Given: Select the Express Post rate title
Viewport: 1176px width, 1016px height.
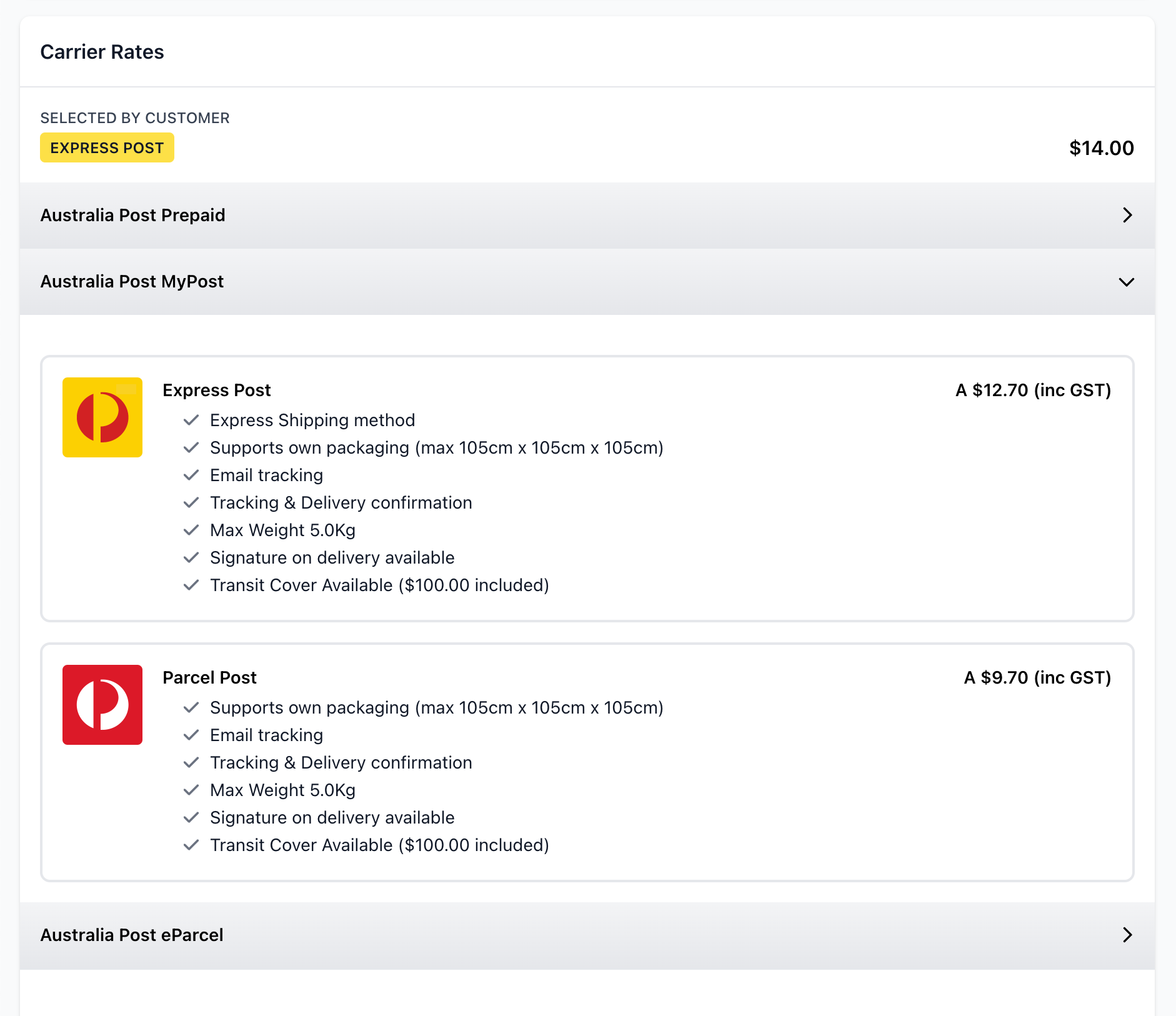Looking at the screenshot, I should coord(216,390).
